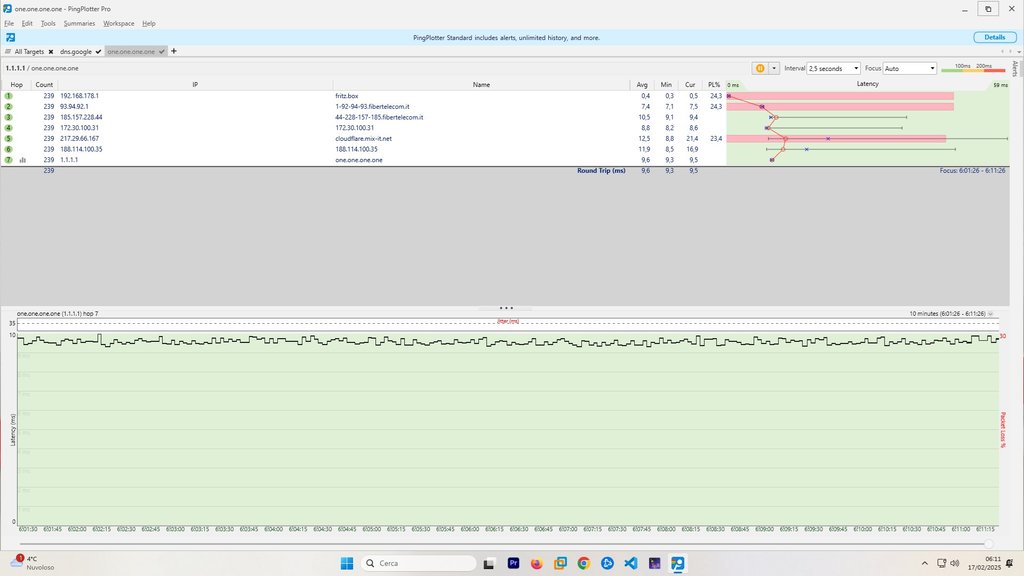Click the Details button in banner
The height and width of the screenshot is (576, 1024).
tap(994, 37)
